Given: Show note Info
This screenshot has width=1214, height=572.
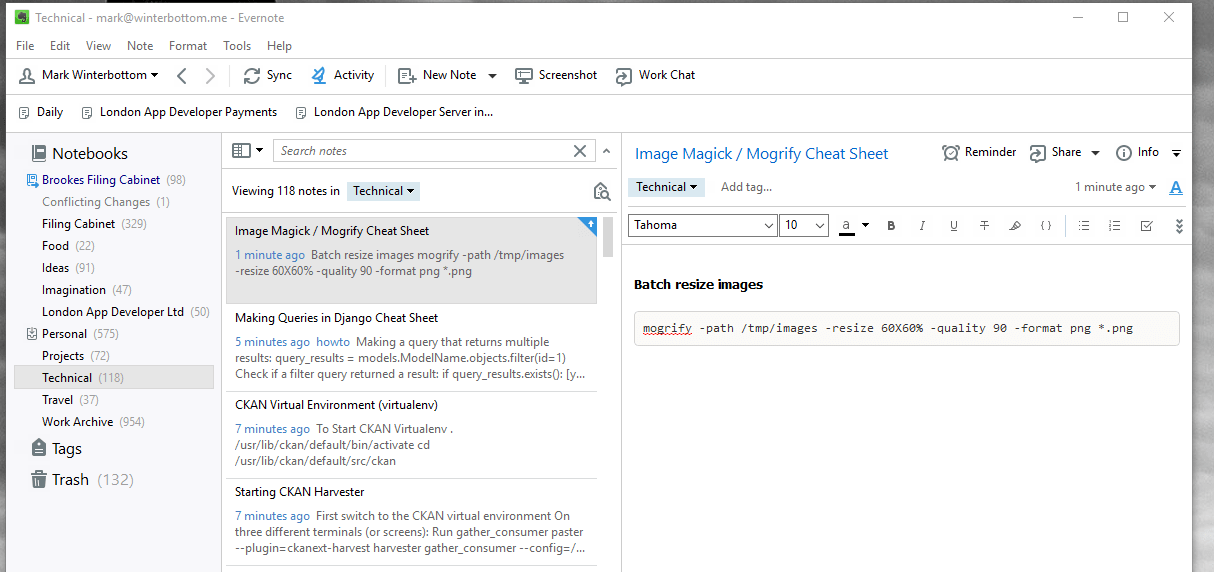Looking at the screenshot, I should (x=1137, y=153).
